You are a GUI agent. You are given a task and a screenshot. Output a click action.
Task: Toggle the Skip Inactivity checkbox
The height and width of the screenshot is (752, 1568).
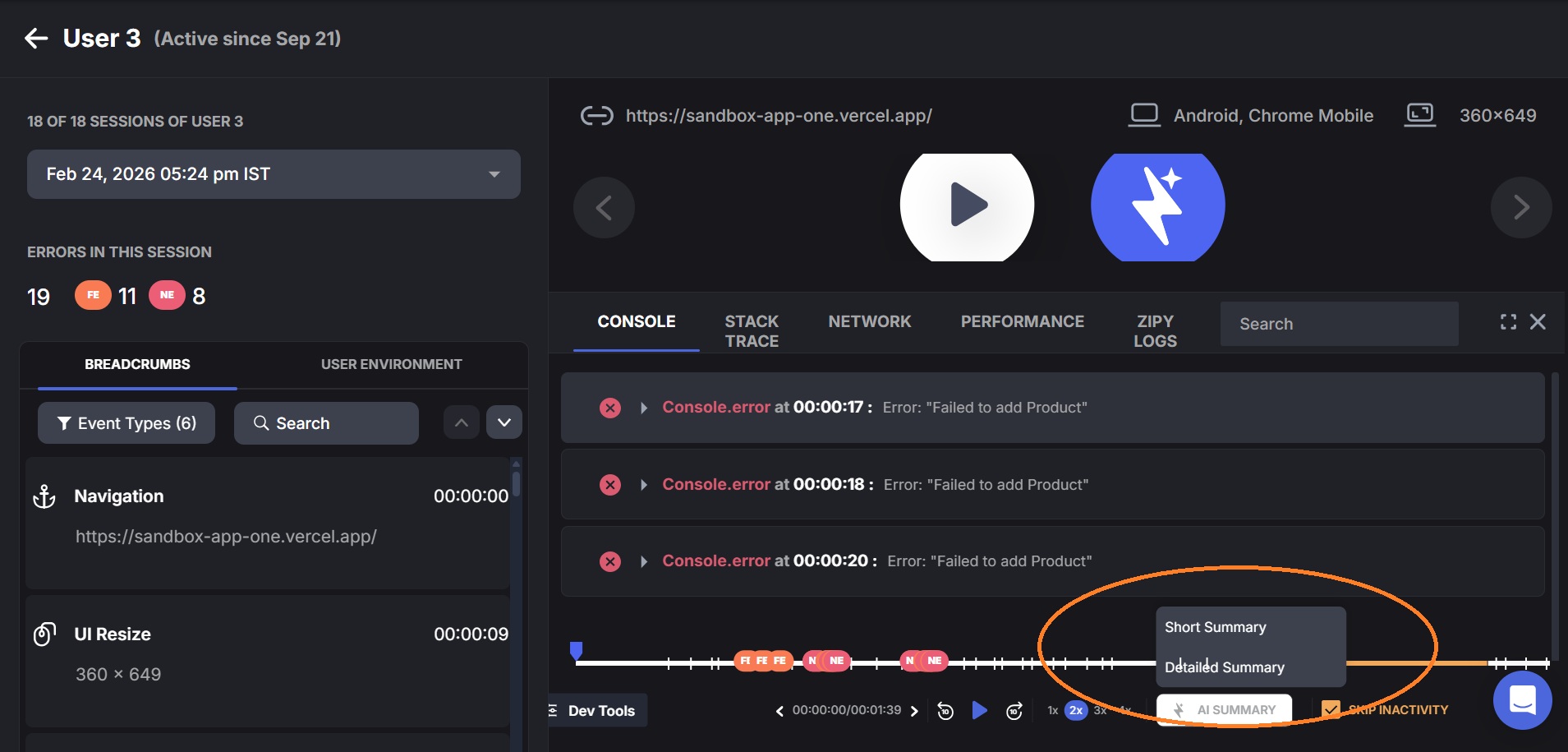click(x=1331, y=709)
